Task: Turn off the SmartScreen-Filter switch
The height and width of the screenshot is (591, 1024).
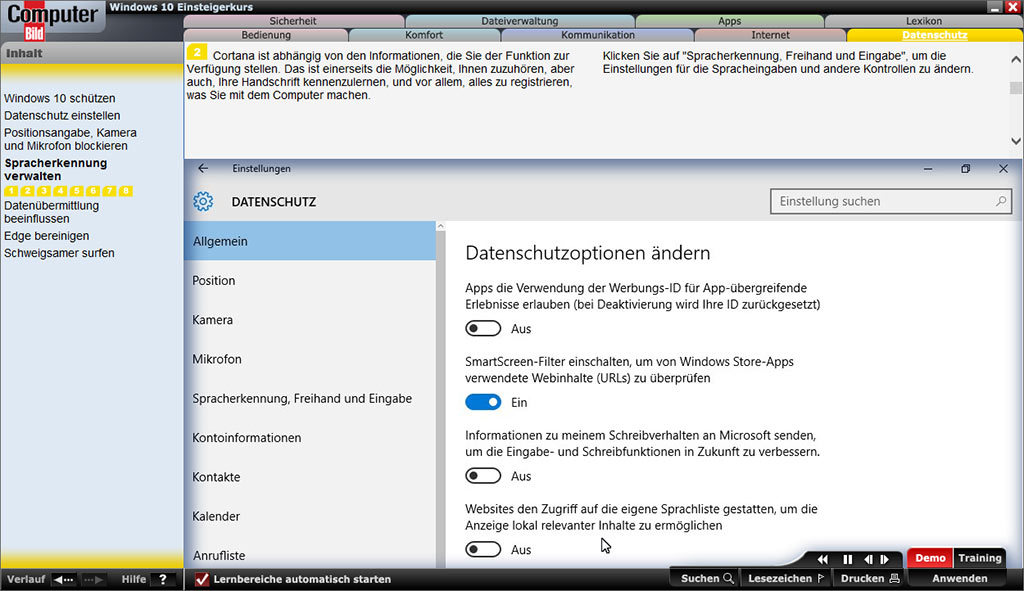Action: click(483, 402)
